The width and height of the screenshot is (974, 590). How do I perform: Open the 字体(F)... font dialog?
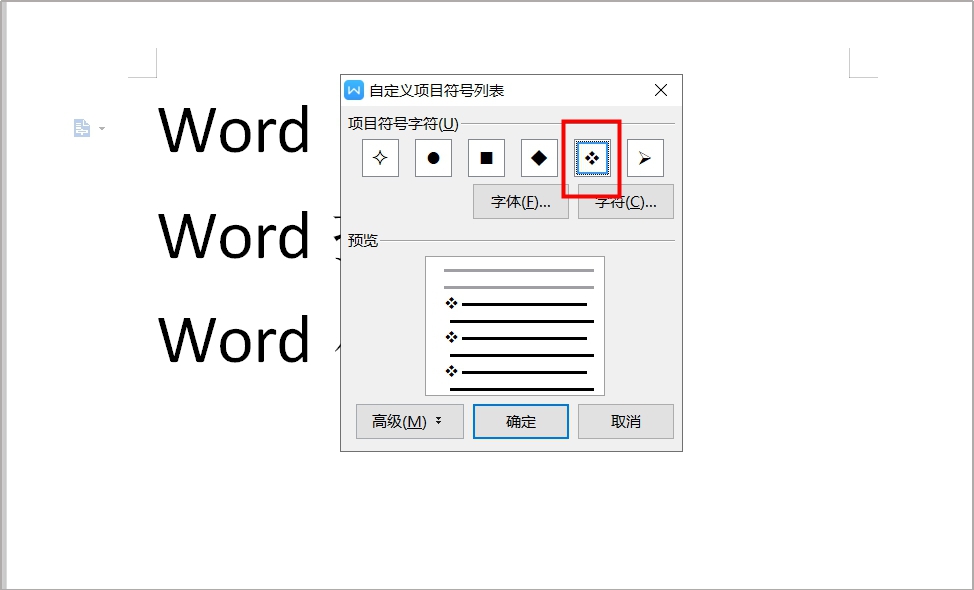tap(521, 202)
